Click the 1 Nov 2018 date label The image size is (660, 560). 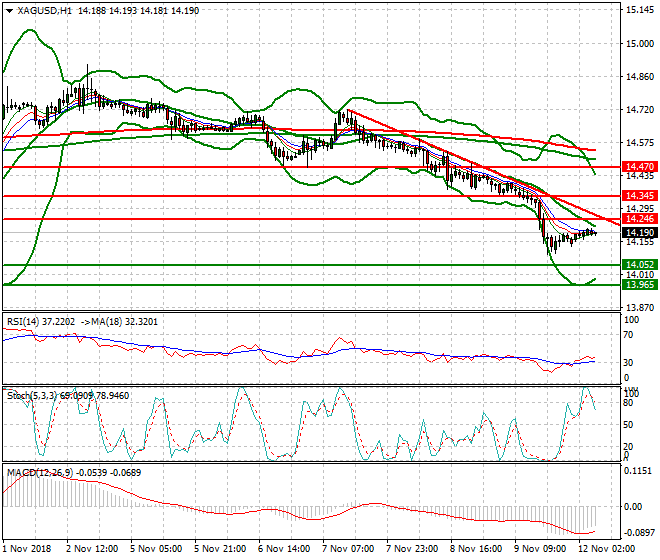click(x=28, y=549)
